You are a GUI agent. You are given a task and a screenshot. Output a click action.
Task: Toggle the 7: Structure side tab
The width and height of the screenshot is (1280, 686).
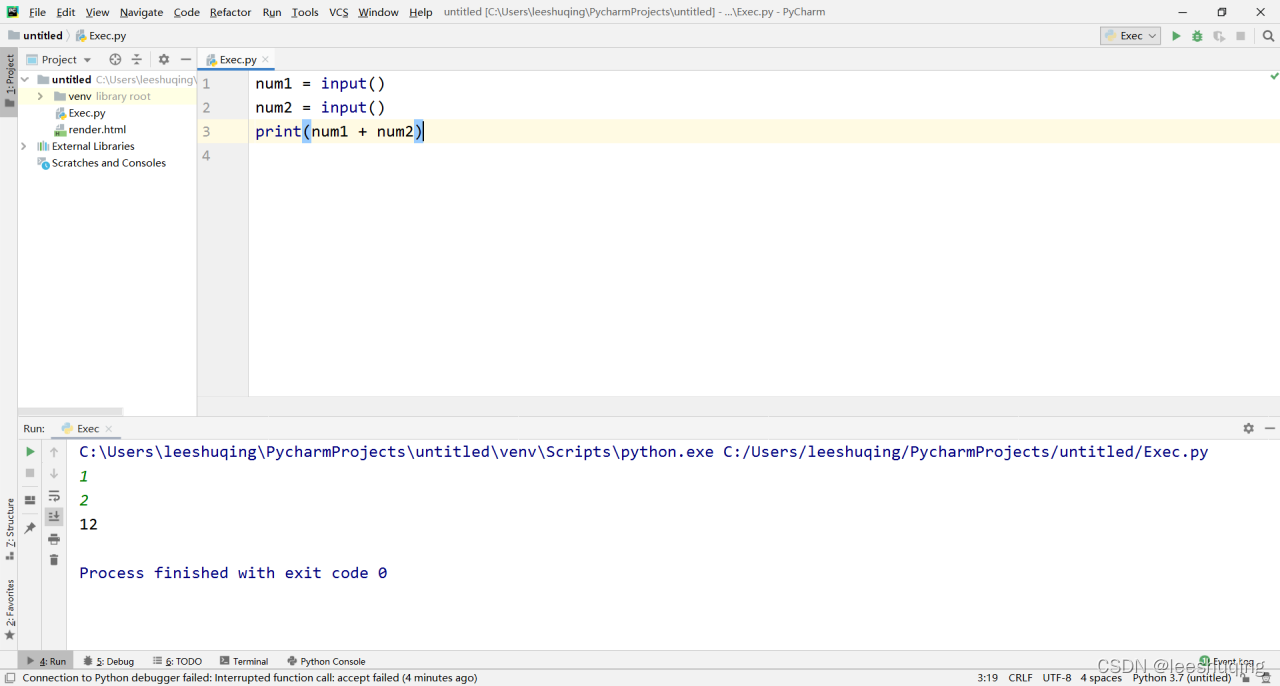tap(9, 529)
